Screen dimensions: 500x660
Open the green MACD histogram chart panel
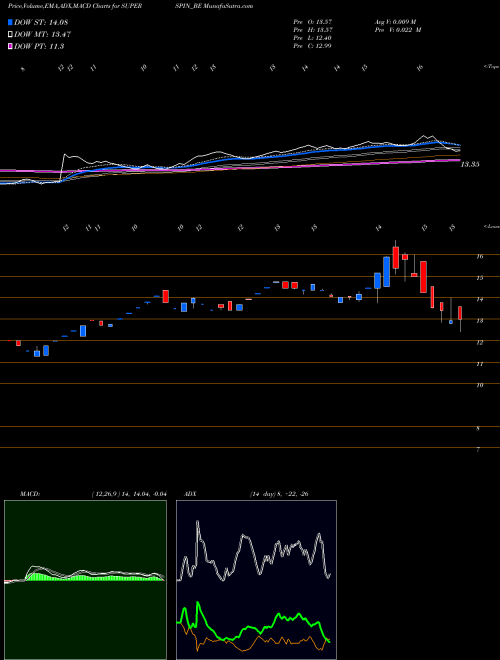[x=85, y=580]
